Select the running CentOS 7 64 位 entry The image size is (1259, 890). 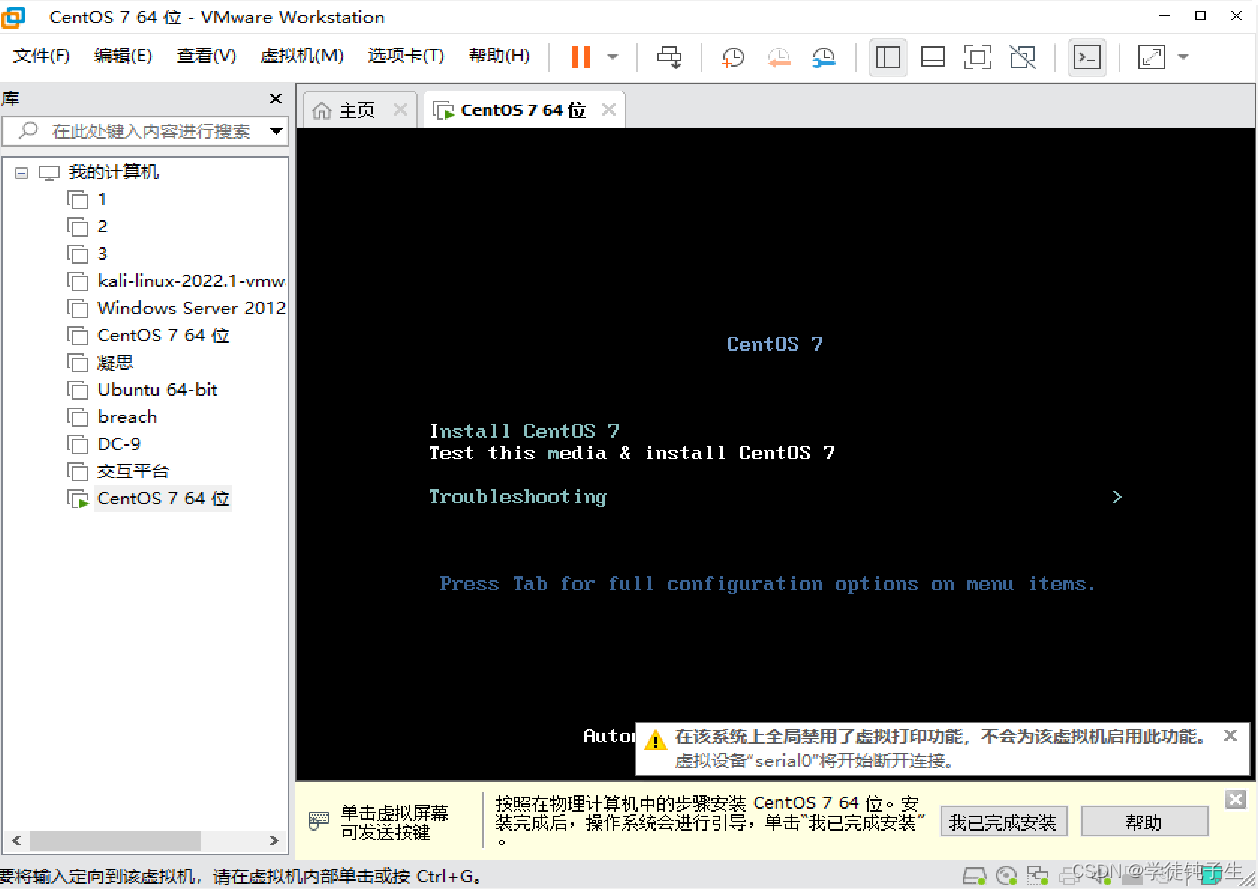coord(164,498)
